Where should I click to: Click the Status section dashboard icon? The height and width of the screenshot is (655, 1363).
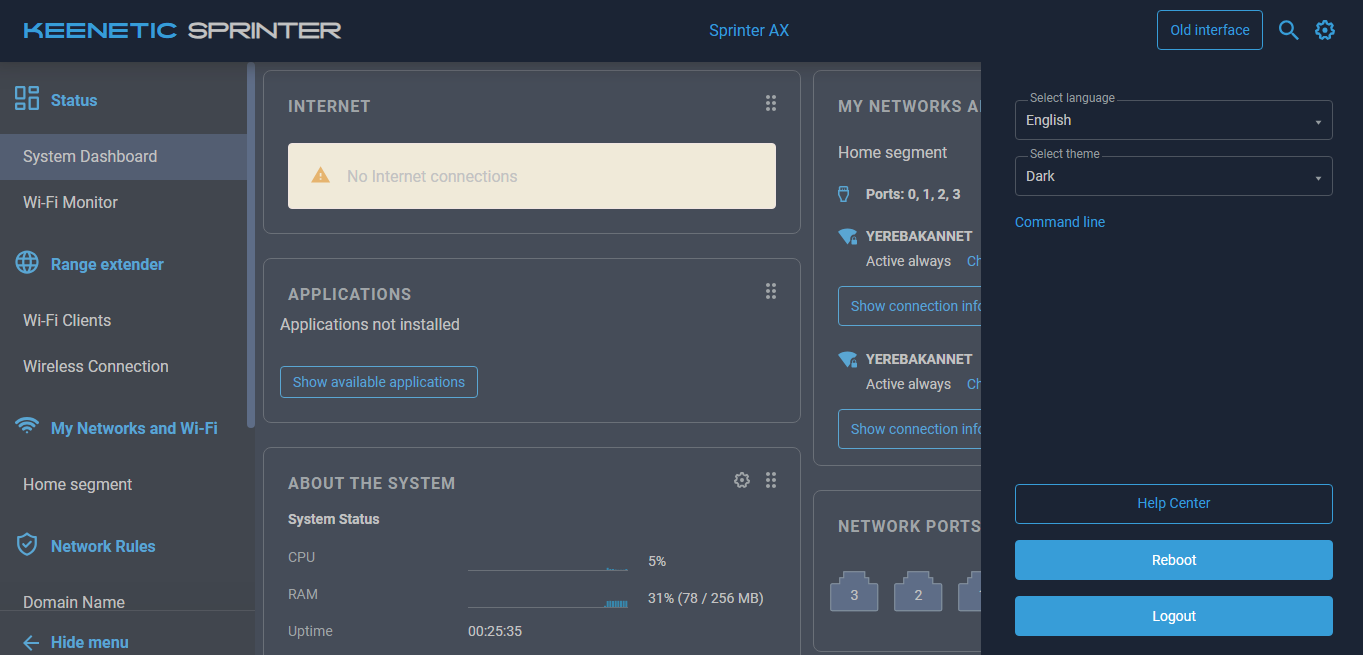[27, 98]
